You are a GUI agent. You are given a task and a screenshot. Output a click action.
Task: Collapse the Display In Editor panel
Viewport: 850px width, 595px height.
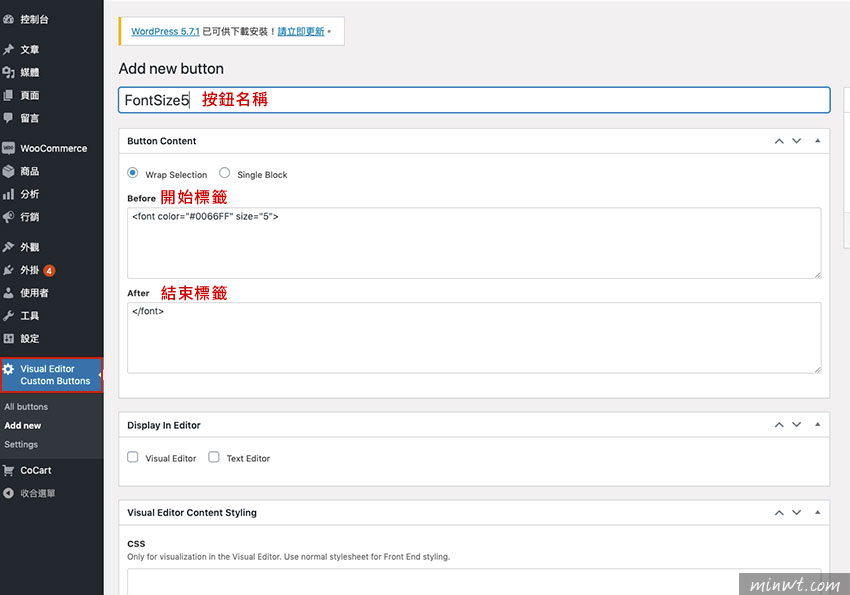(817, 424)
